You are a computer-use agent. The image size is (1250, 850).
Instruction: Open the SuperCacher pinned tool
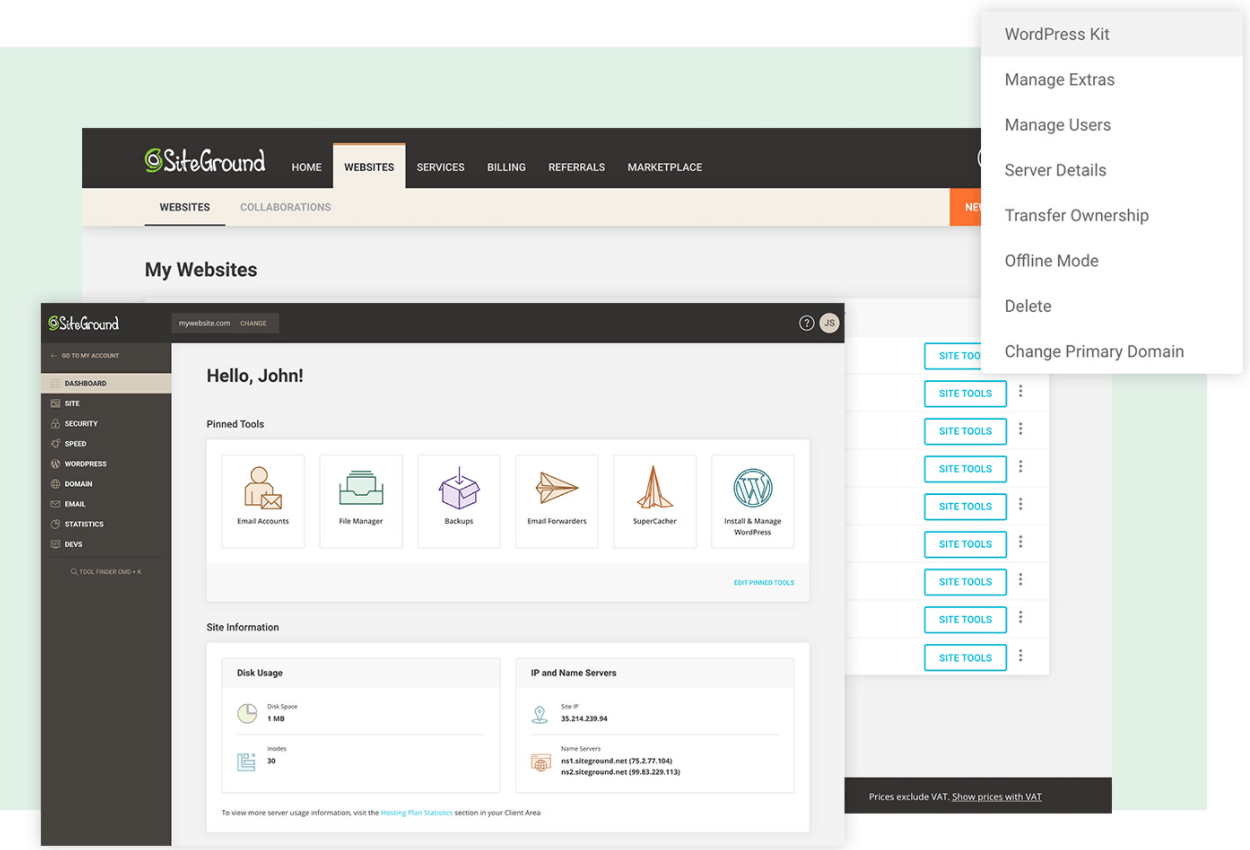[x=655, y=501]
